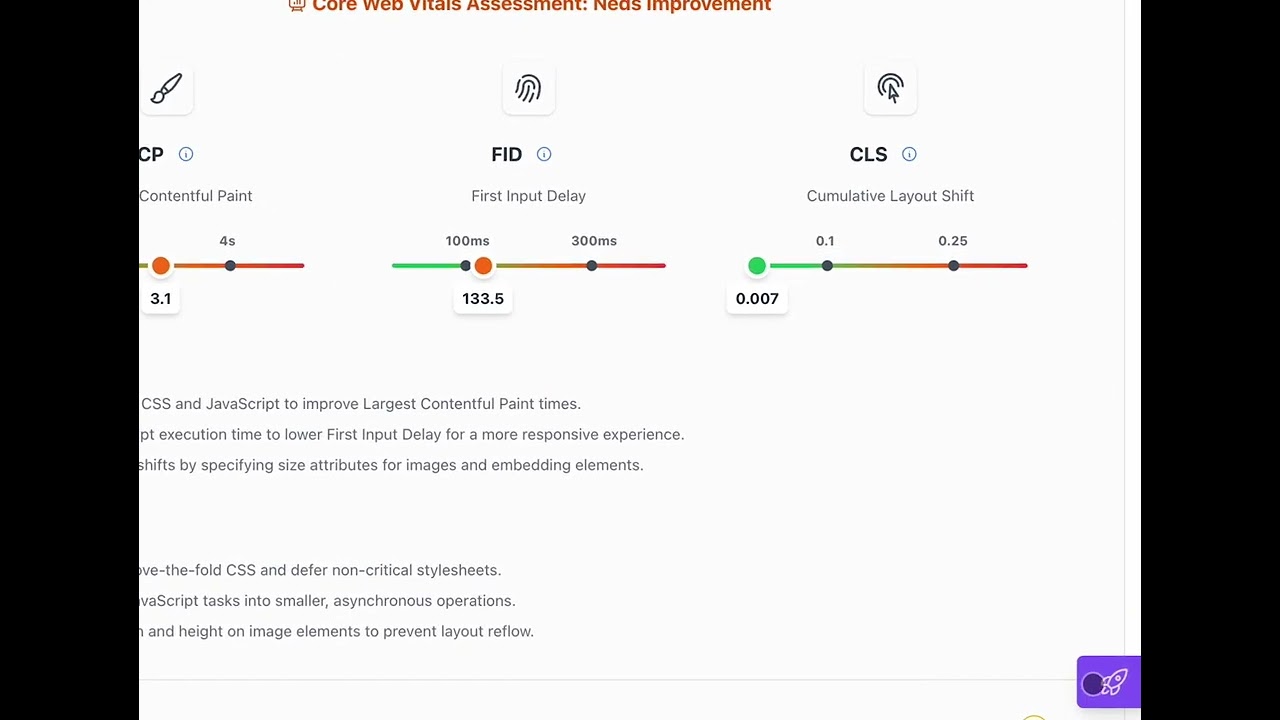Viewport: 1280px width, 720px height.
Task: Open the info icon beside FID
Action: pyautogui.click(x=544, y=154)
